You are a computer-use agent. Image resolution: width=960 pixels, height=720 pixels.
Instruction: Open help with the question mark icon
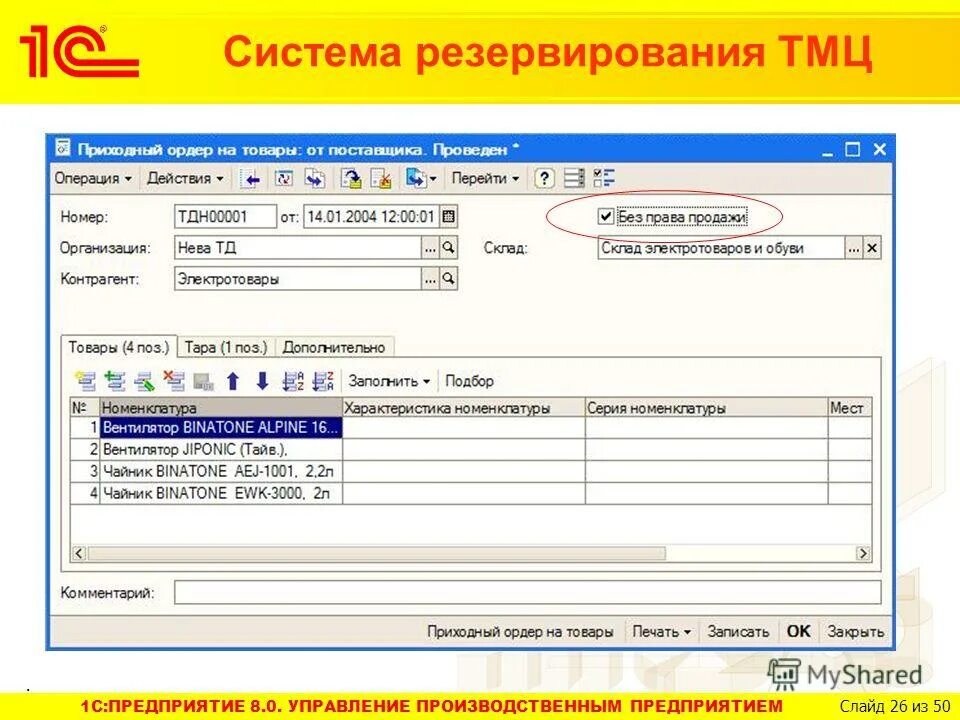544,179
